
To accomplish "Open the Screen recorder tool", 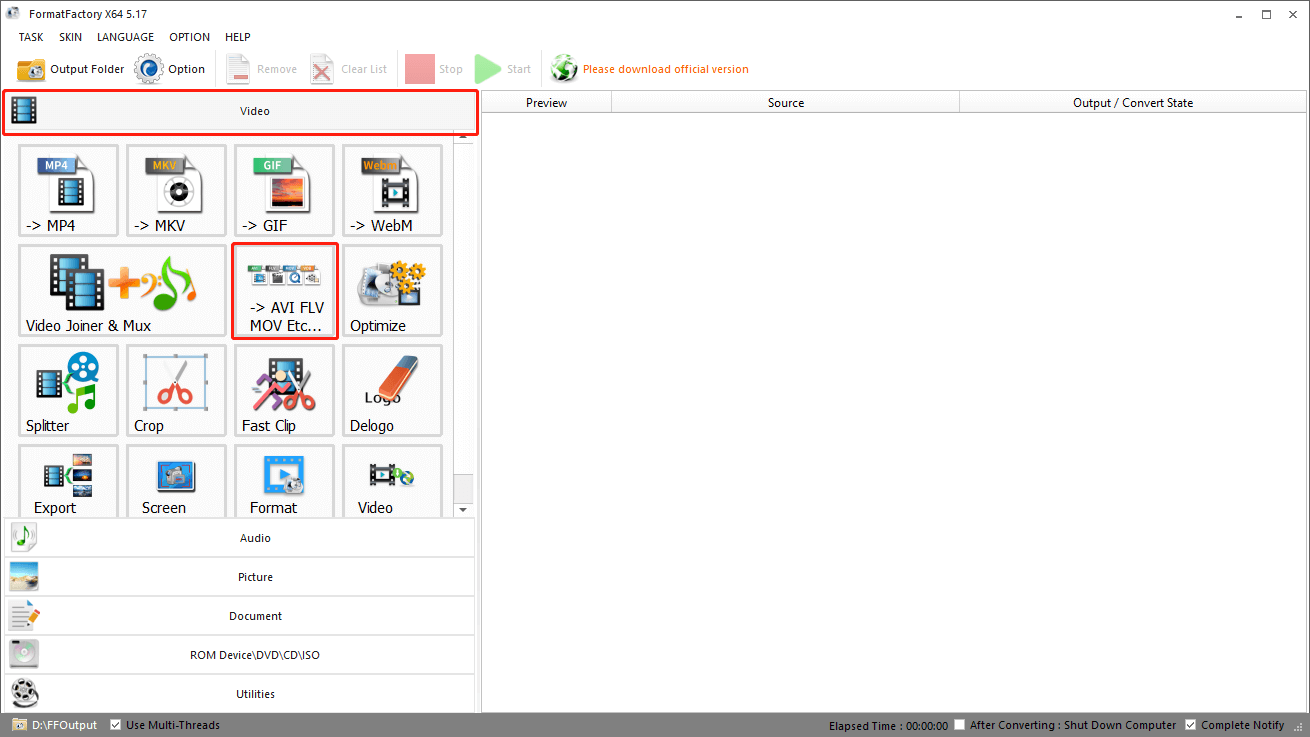I will (176, 481).
